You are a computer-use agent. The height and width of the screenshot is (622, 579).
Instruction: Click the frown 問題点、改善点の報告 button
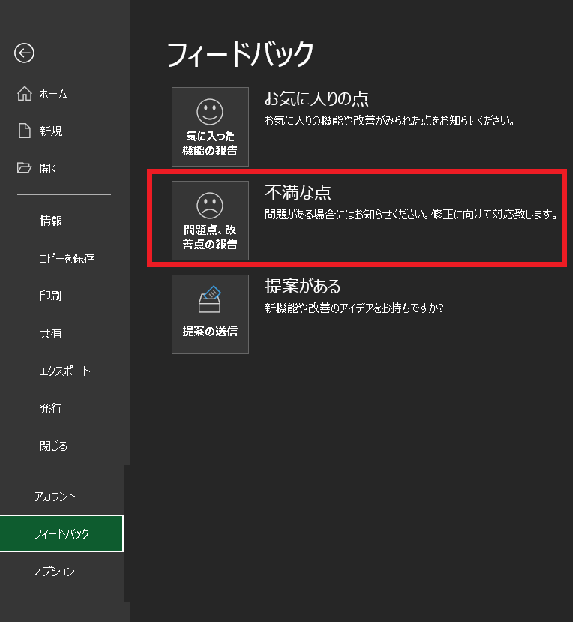[x=210, y=221]
